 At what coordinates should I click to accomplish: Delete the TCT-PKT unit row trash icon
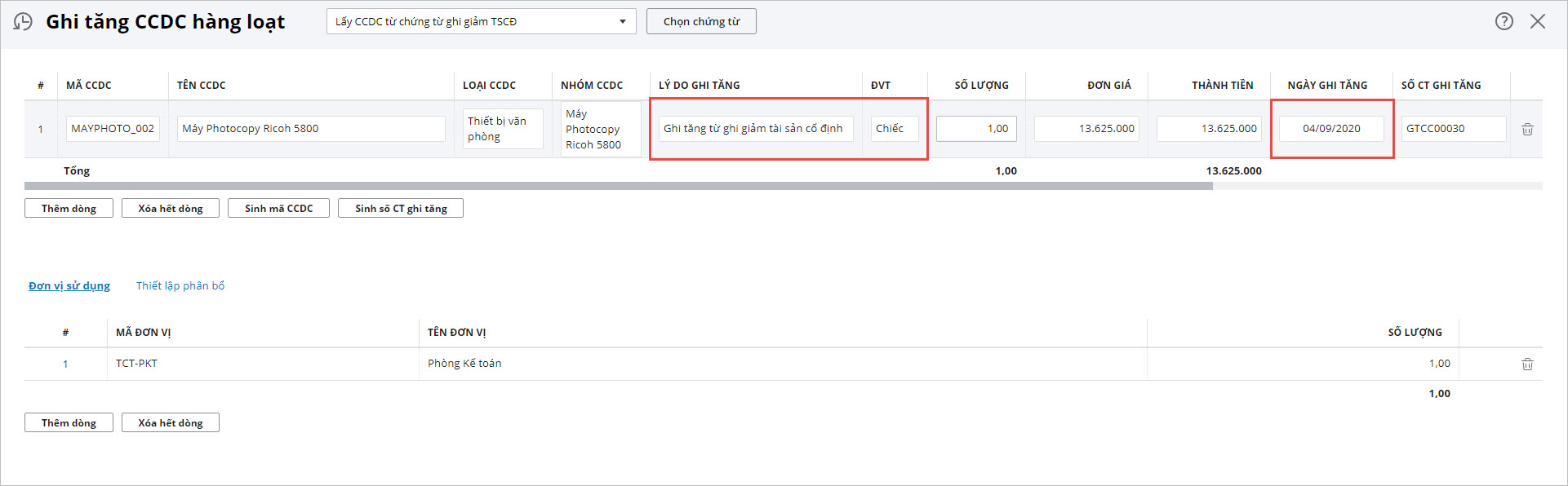pyautogui.click(x=1526, y=364)
